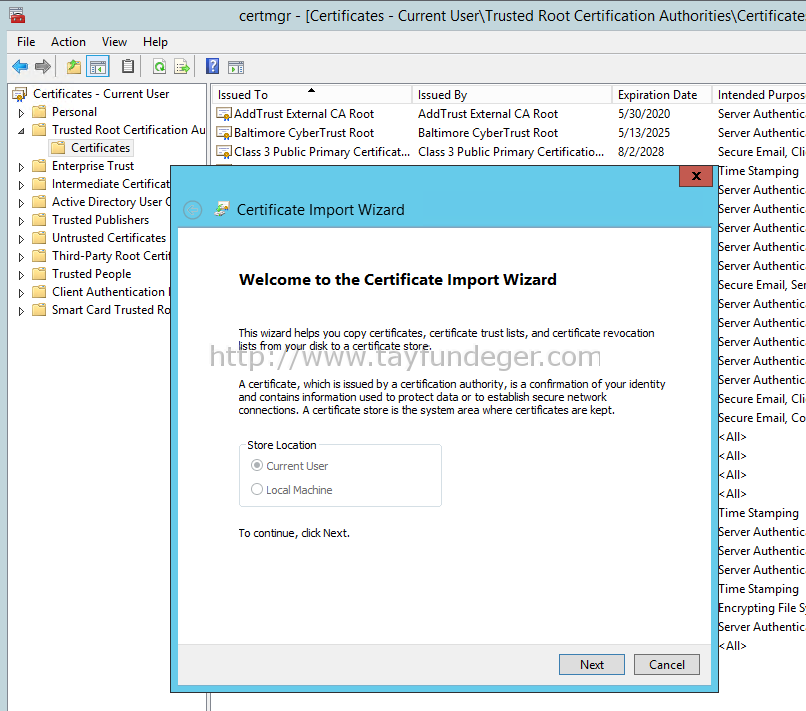Viewport: 806px width, 711px height.
Task: Click the Certificates - Current User root icon
Action: [20, 94]
